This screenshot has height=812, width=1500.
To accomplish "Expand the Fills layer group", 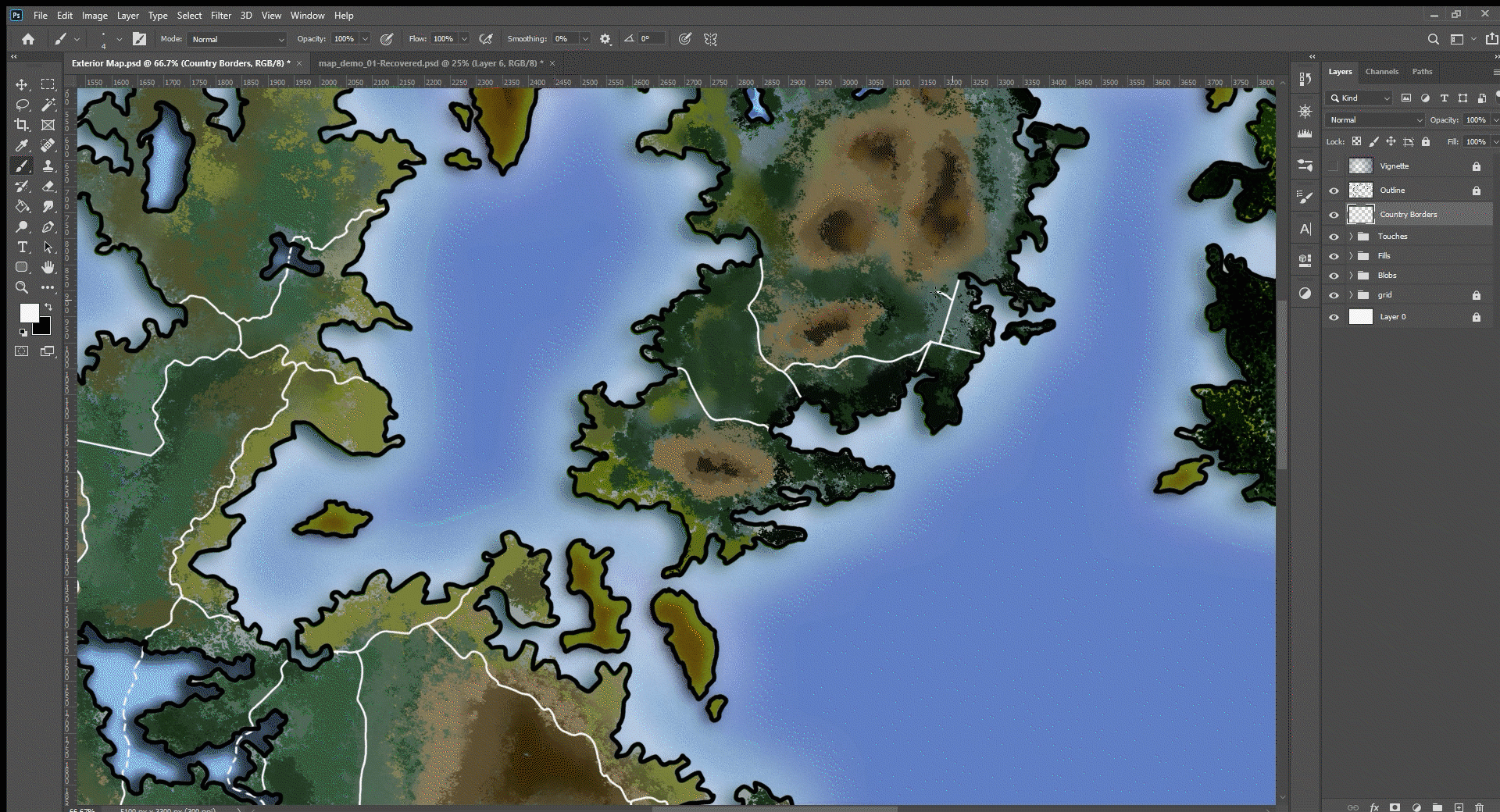I will (1351, 255).
